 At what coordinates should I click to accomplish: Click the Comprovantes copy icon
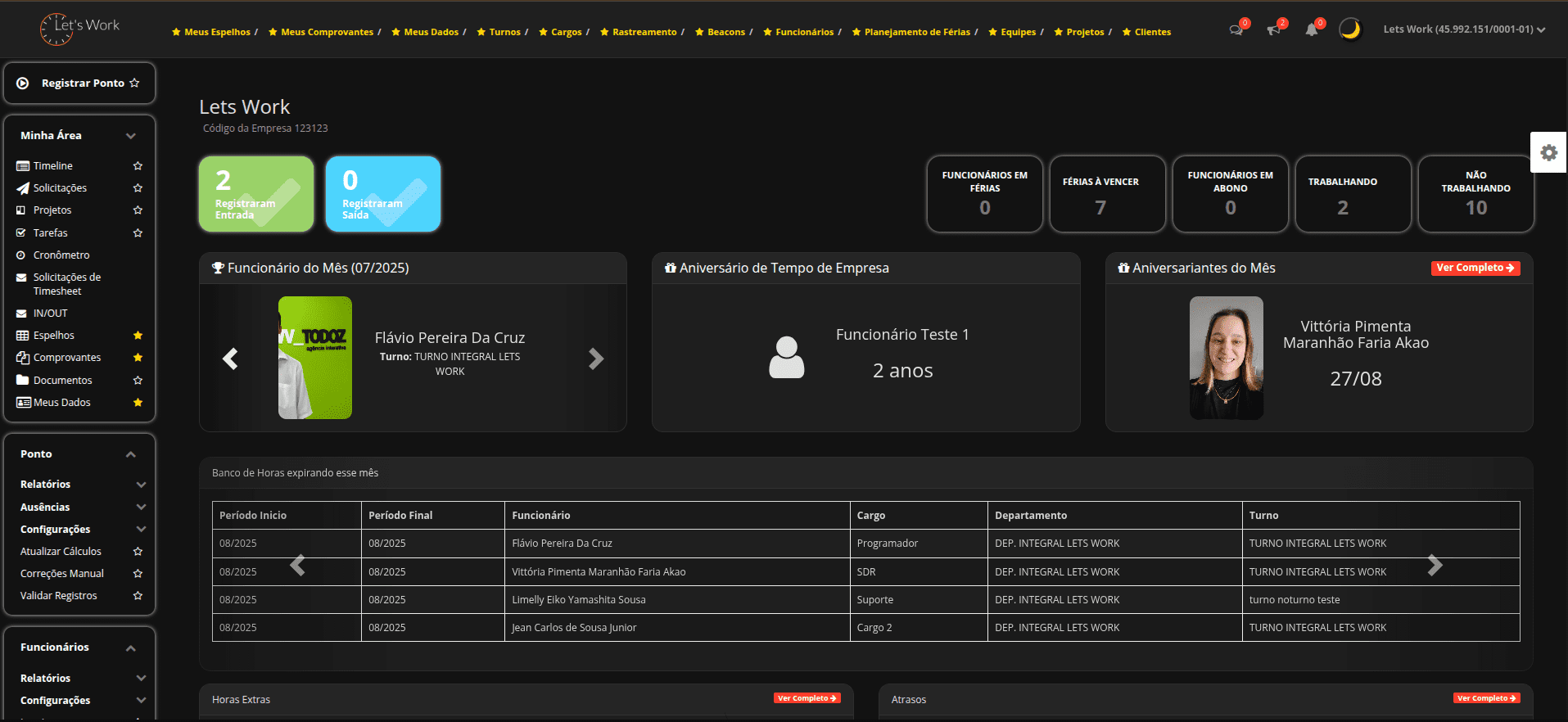coord(22,357)
